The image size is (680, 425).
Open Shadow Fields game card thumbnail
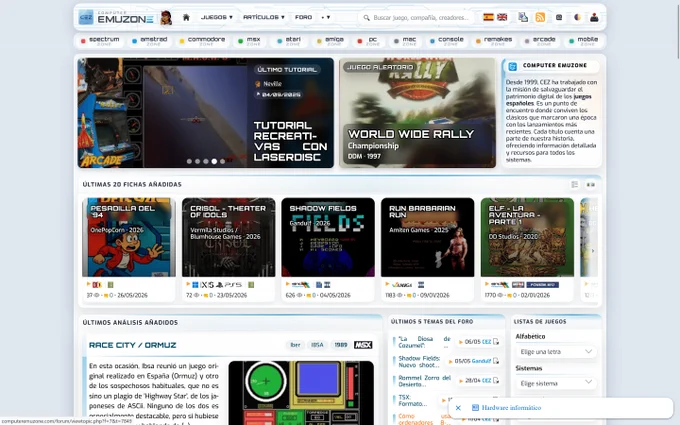click(x=328, y=238)
